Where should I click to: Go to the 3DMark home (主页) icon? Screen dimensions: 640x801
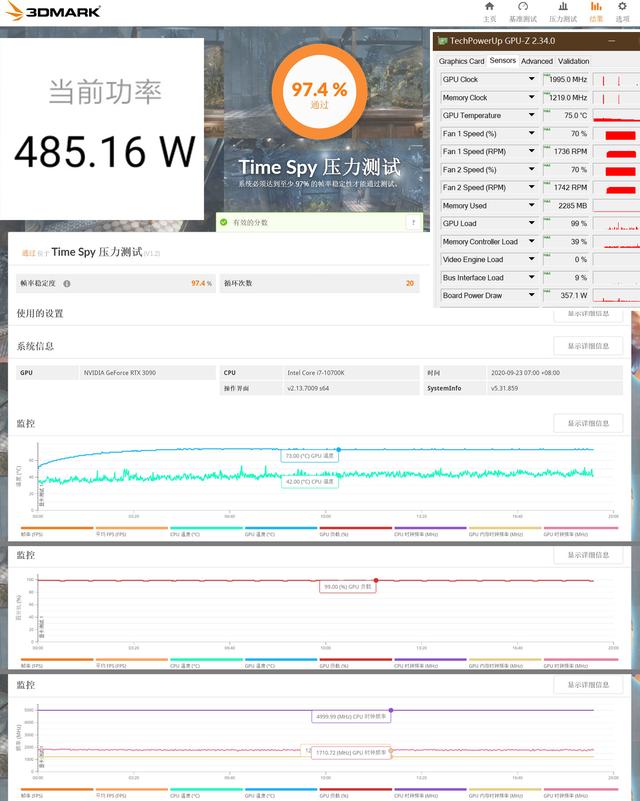489,7
